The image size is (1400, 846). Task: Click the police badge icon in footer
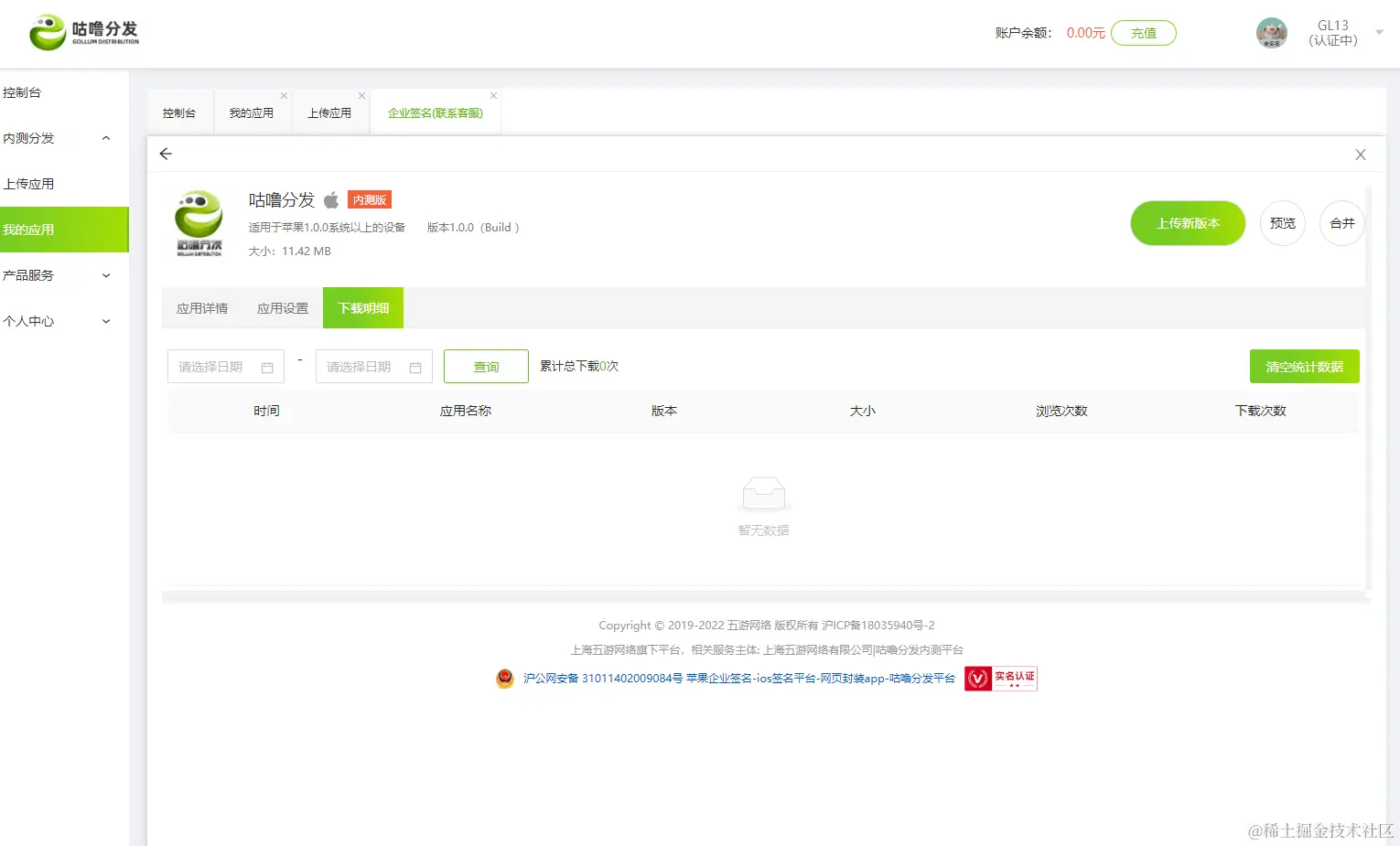tap(505, 679)
